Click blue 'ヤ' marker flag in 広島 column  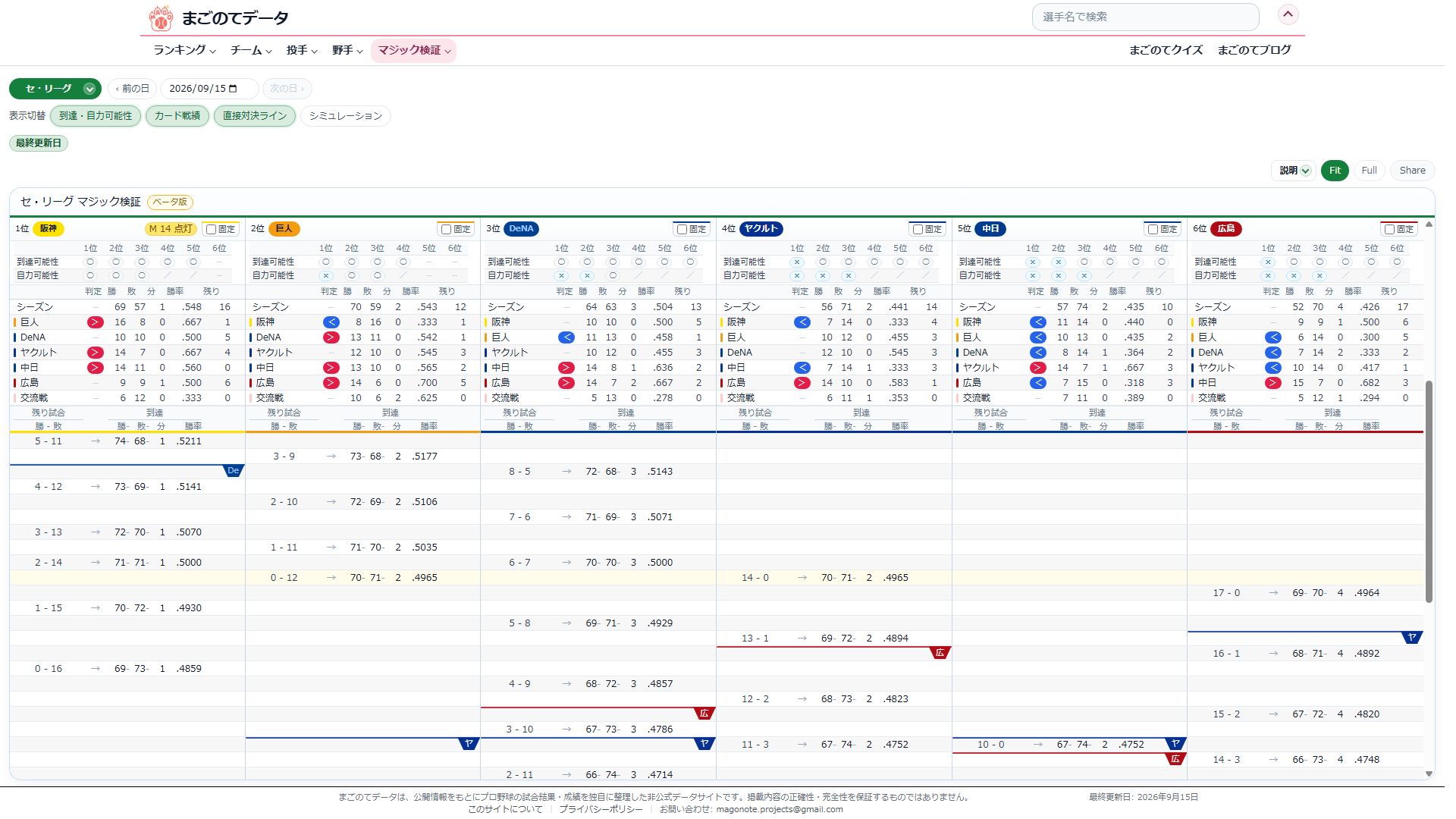tap(1412, 638)
